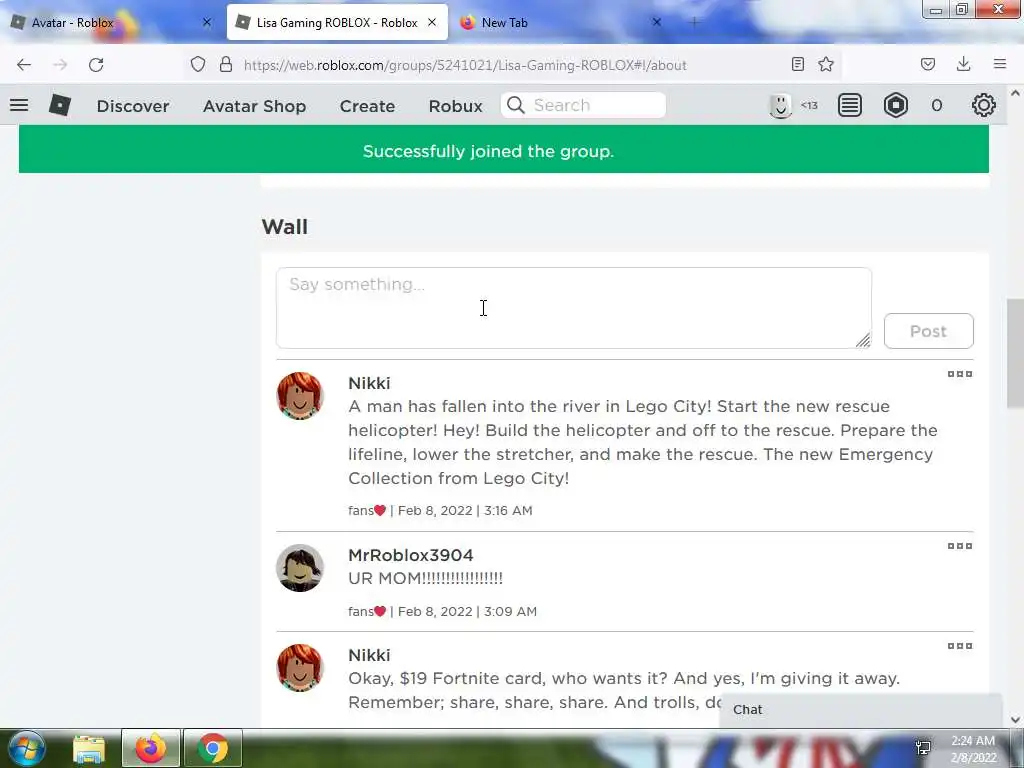The height and width of the screenshot is (768, 1024).
Task: Click the 'Wall' section heading
Action: click(285, 227)
